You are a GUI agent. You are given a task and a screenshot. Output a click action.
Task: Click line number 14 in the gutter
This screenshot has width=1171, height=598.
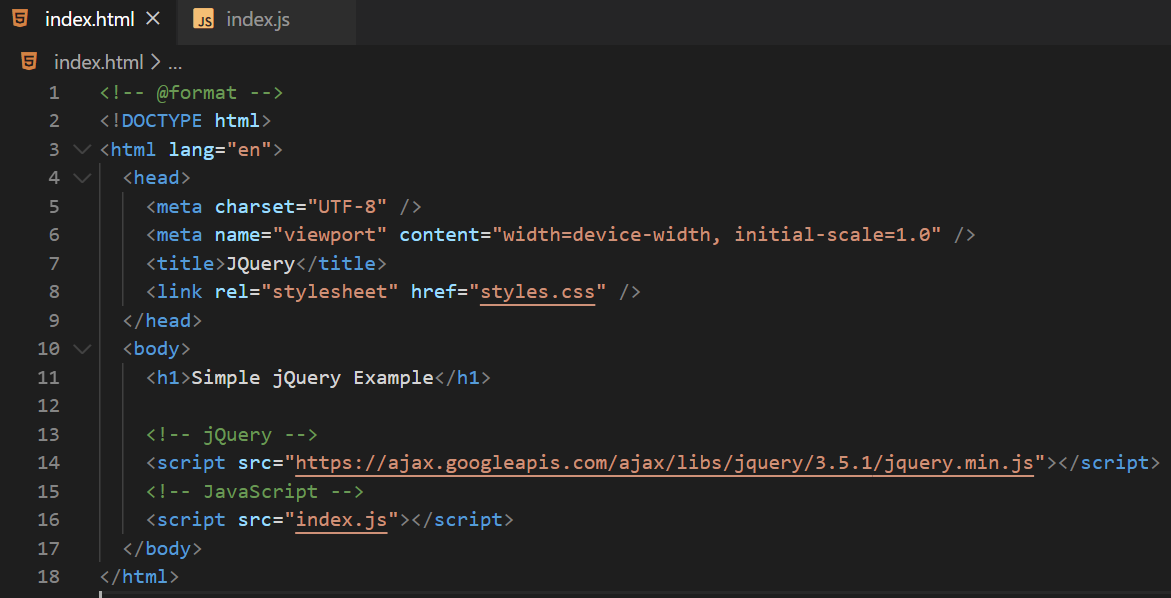[x=47, y=462]
